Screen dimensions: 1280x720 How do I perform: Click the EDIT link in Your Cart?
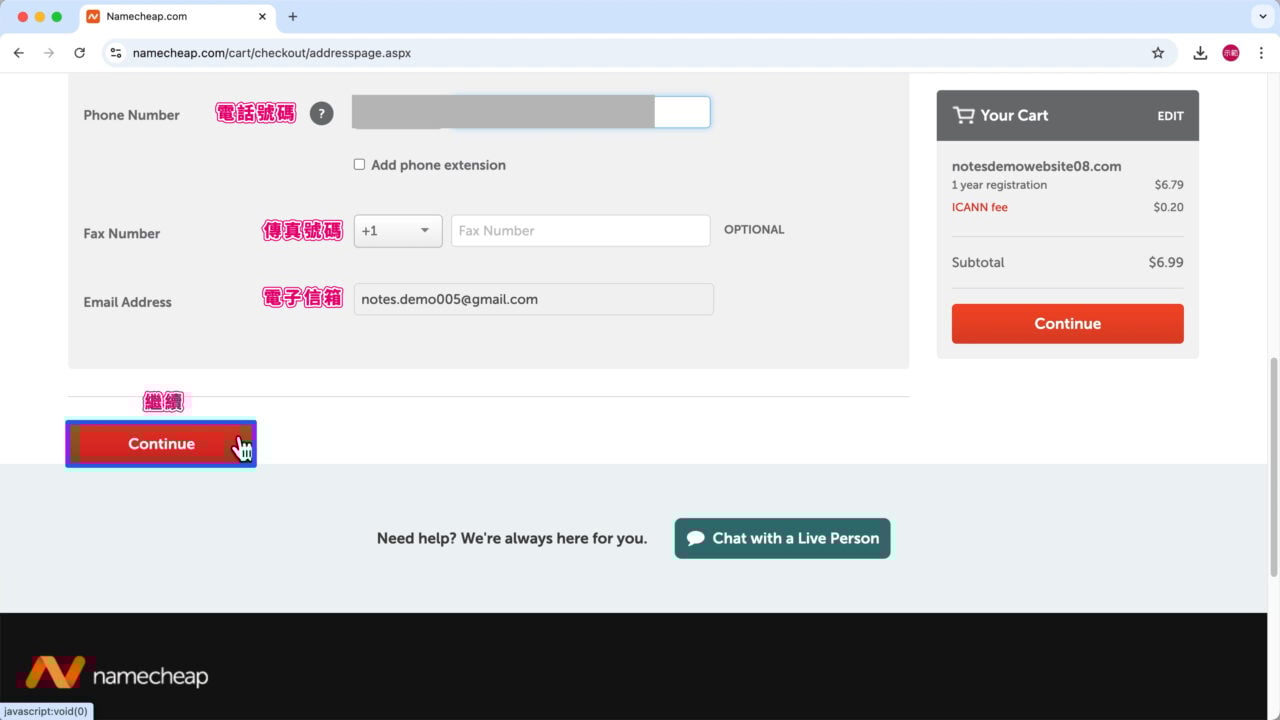tap(1170, 116)
